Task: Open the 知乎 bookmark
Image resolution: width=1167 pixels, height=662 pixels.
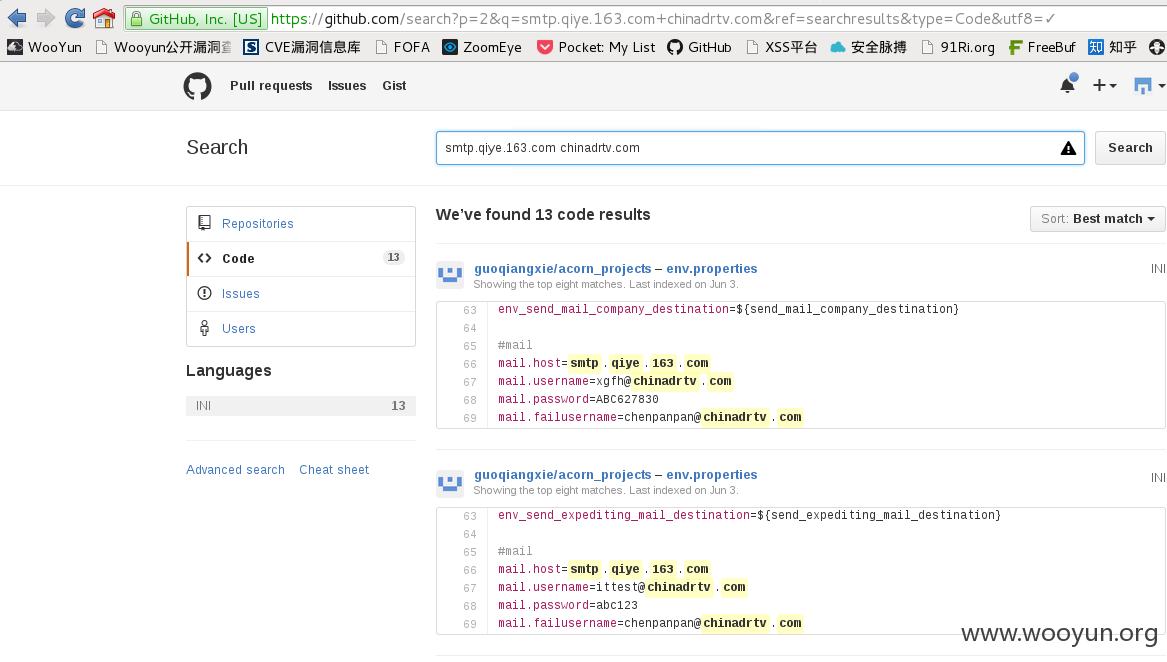Action: pyautogui.click(x=1112, y=47)
